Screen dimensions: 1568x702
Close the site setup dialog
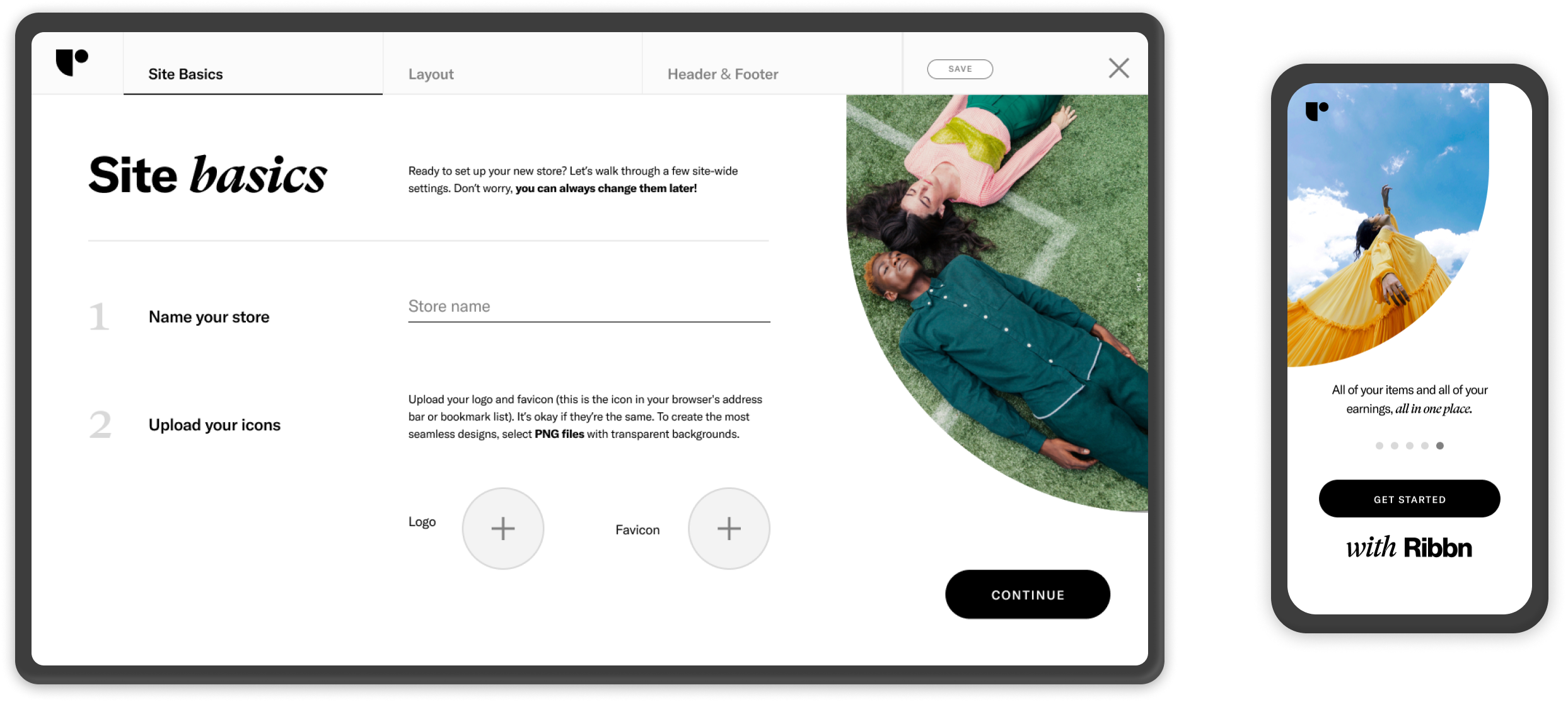pos(1118,68)
